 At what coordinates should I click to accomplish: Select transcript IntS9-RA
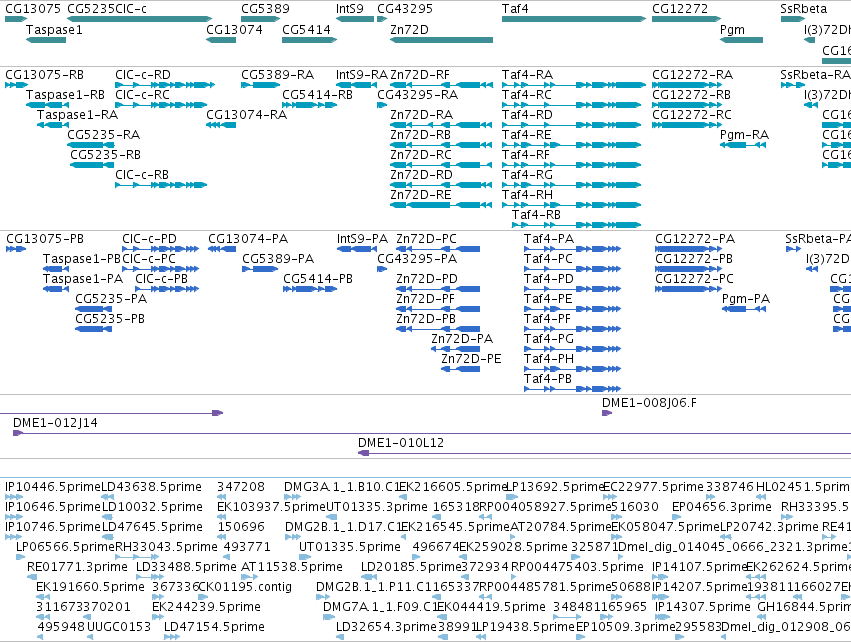pyautogui.click(x=355, y=85)
